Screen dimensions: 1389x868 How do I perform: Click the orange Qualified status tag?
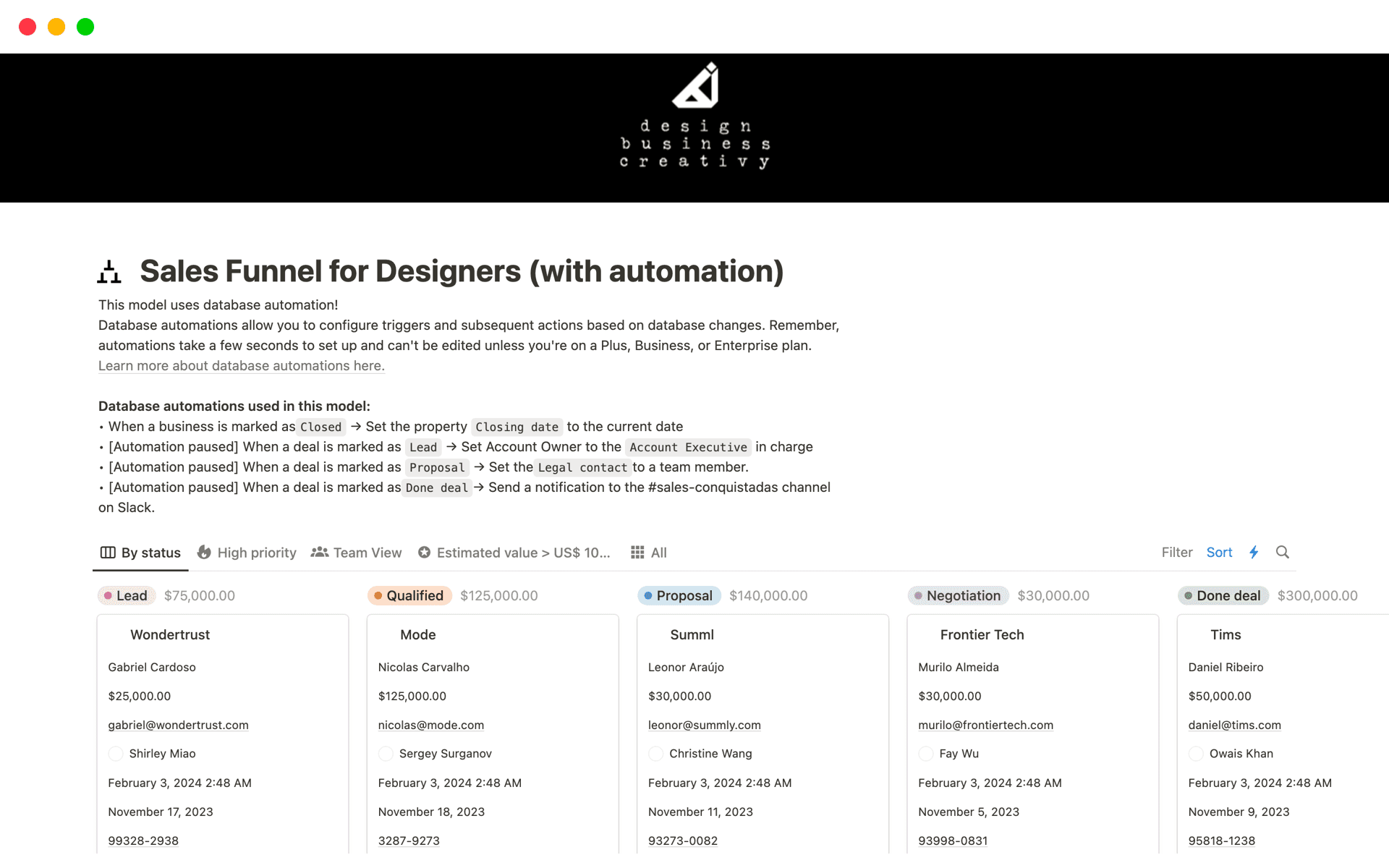click(409, 596)
